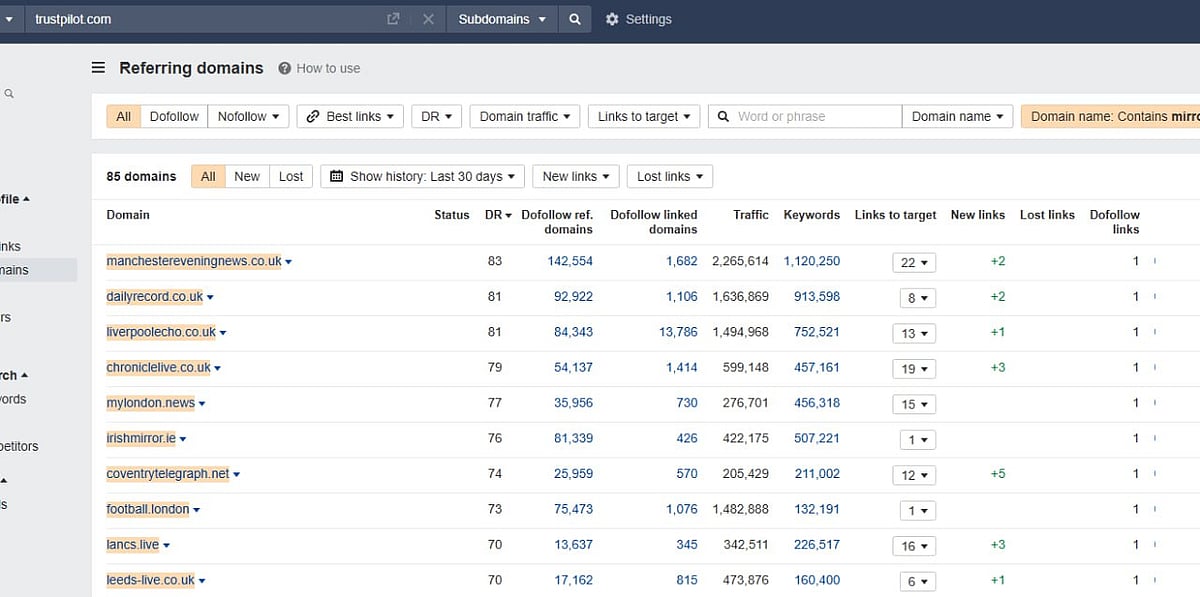Image resolution: width=1200 pixels, height=597 pixels.
Task: Select the Lost domains tab
Action: coord(291,176)
